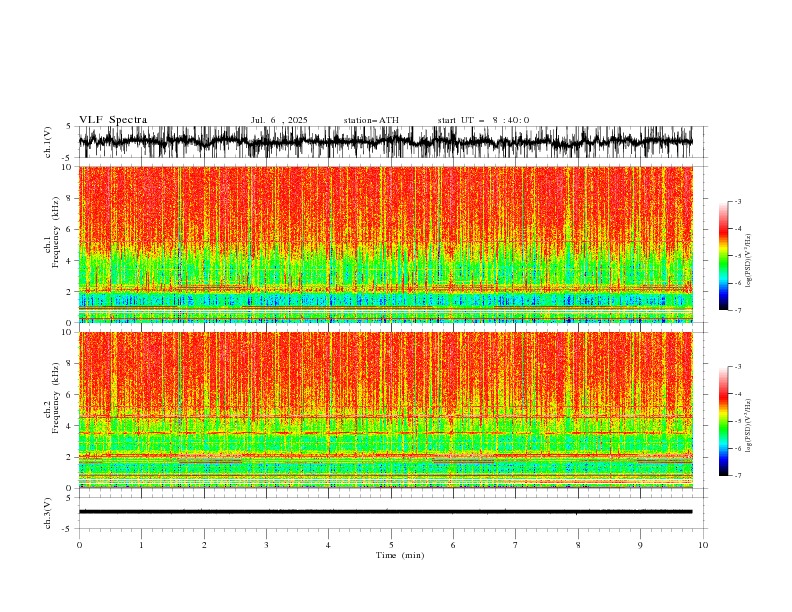Screen dimensions: 792x612
Task: Click the ch.2 frequency tick label "4"
Action: pos(69,426)
